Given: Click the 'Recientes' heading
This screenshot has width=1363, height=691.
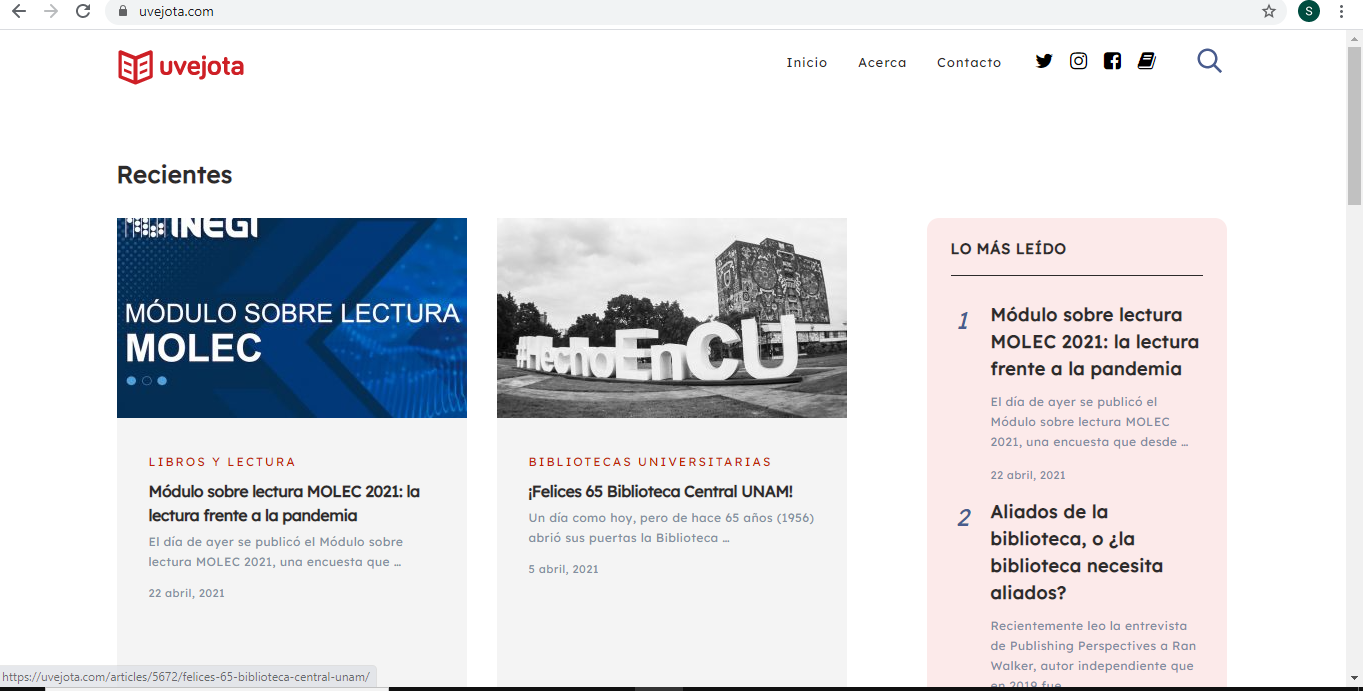Looking at the screenshot, I should pos(174,175).
